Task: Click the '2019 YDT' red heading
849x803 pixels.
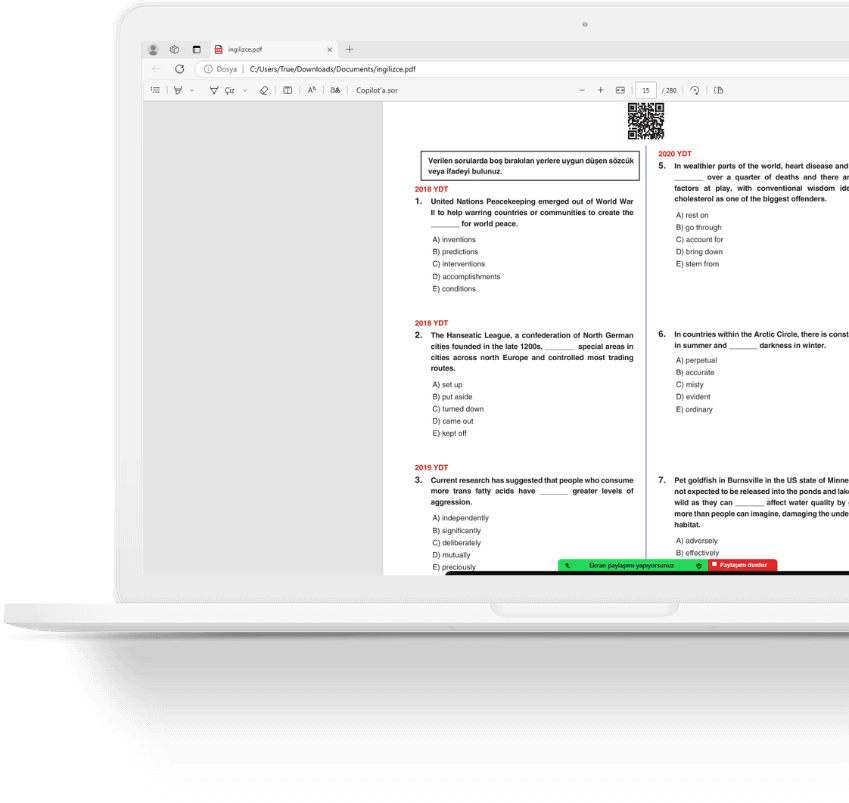Action: (432, 467)
